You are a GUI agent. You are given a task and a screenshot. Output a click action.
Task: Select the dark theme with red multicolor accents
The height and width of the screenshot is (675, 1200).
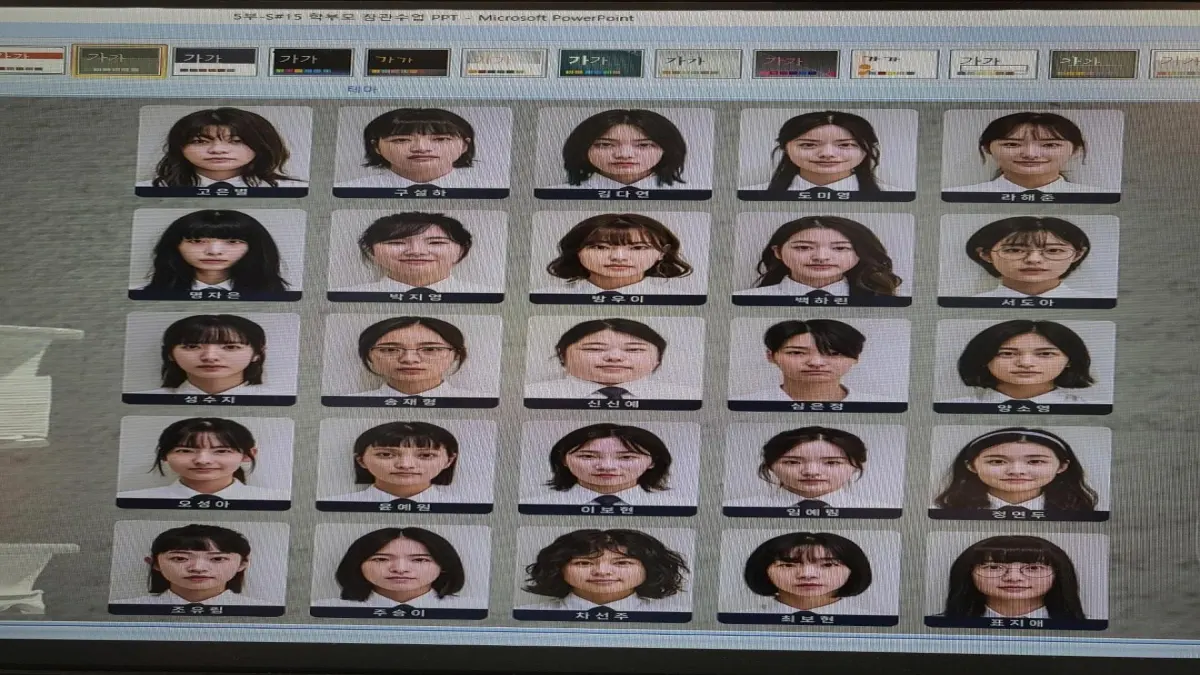[x=796, y=63]
